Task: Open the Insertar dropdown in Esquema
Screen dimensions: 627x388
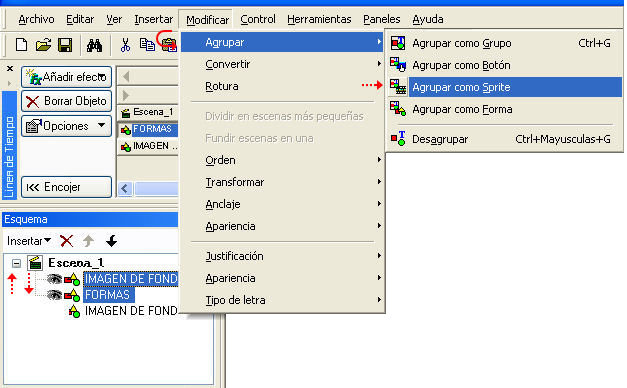Action: 29,241
